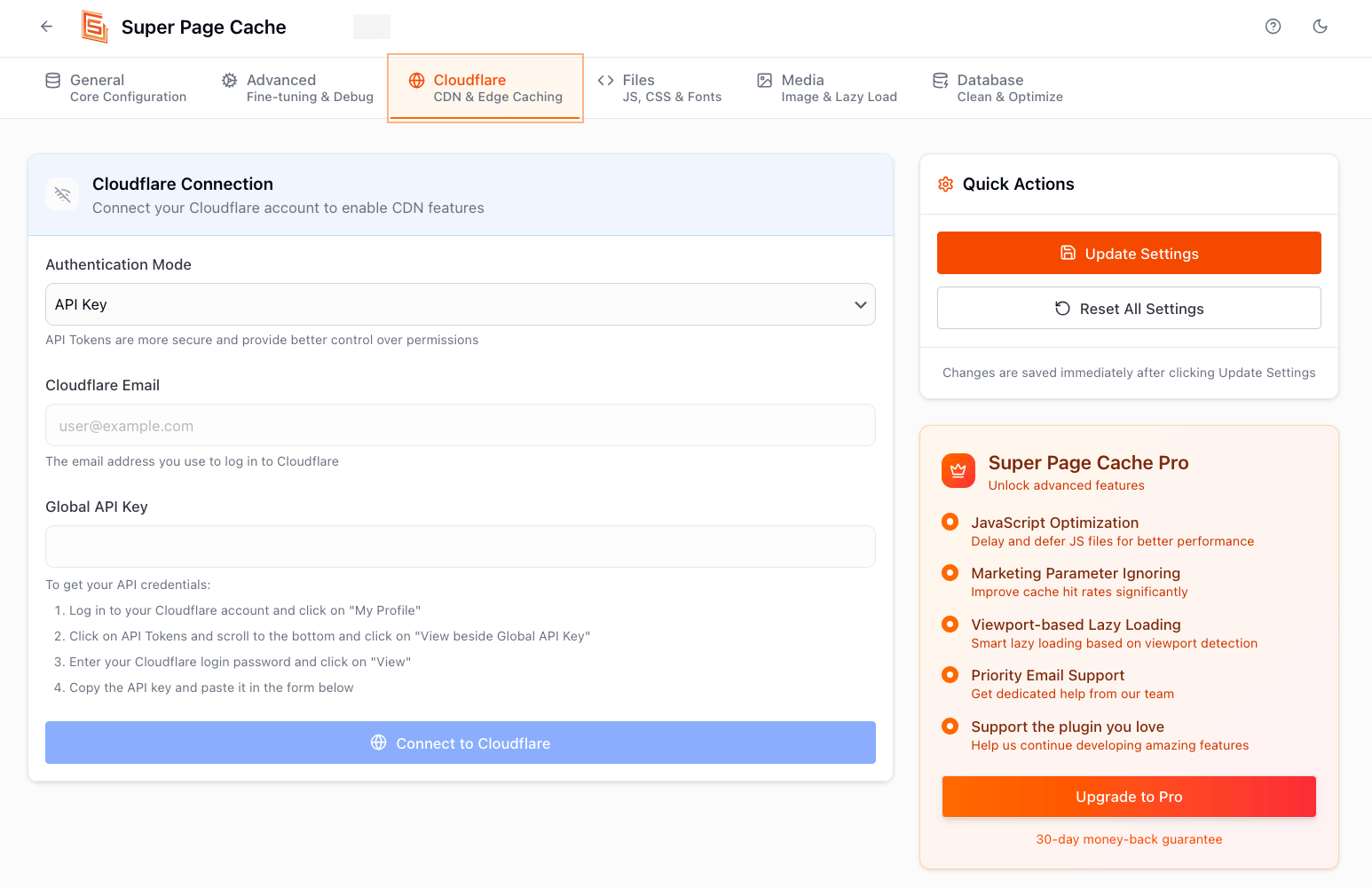This screenshot has height=888, width=1372.
Task: Click the globe icon on Connect to Cloudflare
Action: (379, 743)
